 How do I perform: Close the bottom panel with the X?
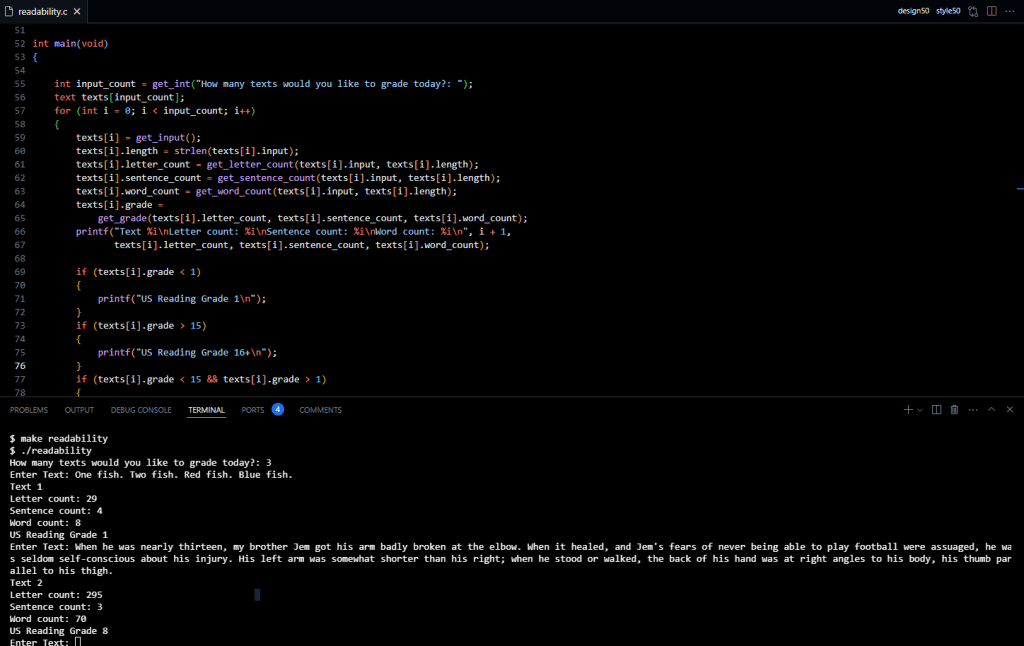point(1010,410)
